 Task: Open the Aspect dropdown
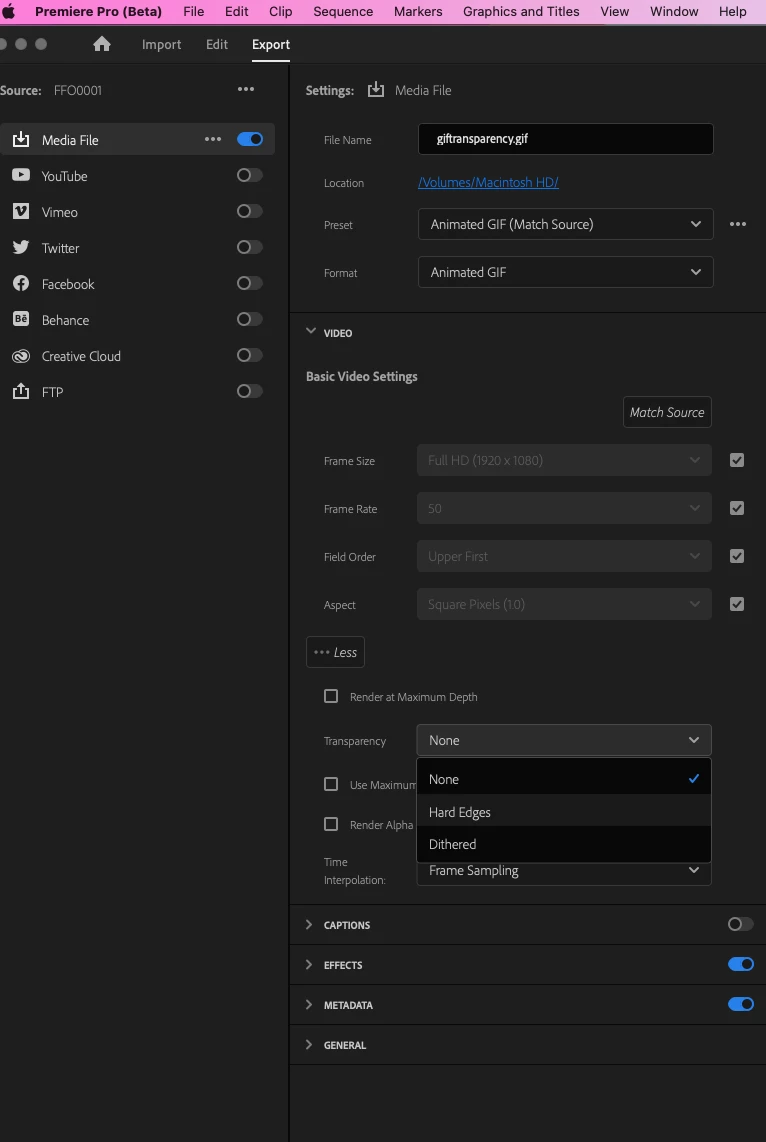click(564, 605)
